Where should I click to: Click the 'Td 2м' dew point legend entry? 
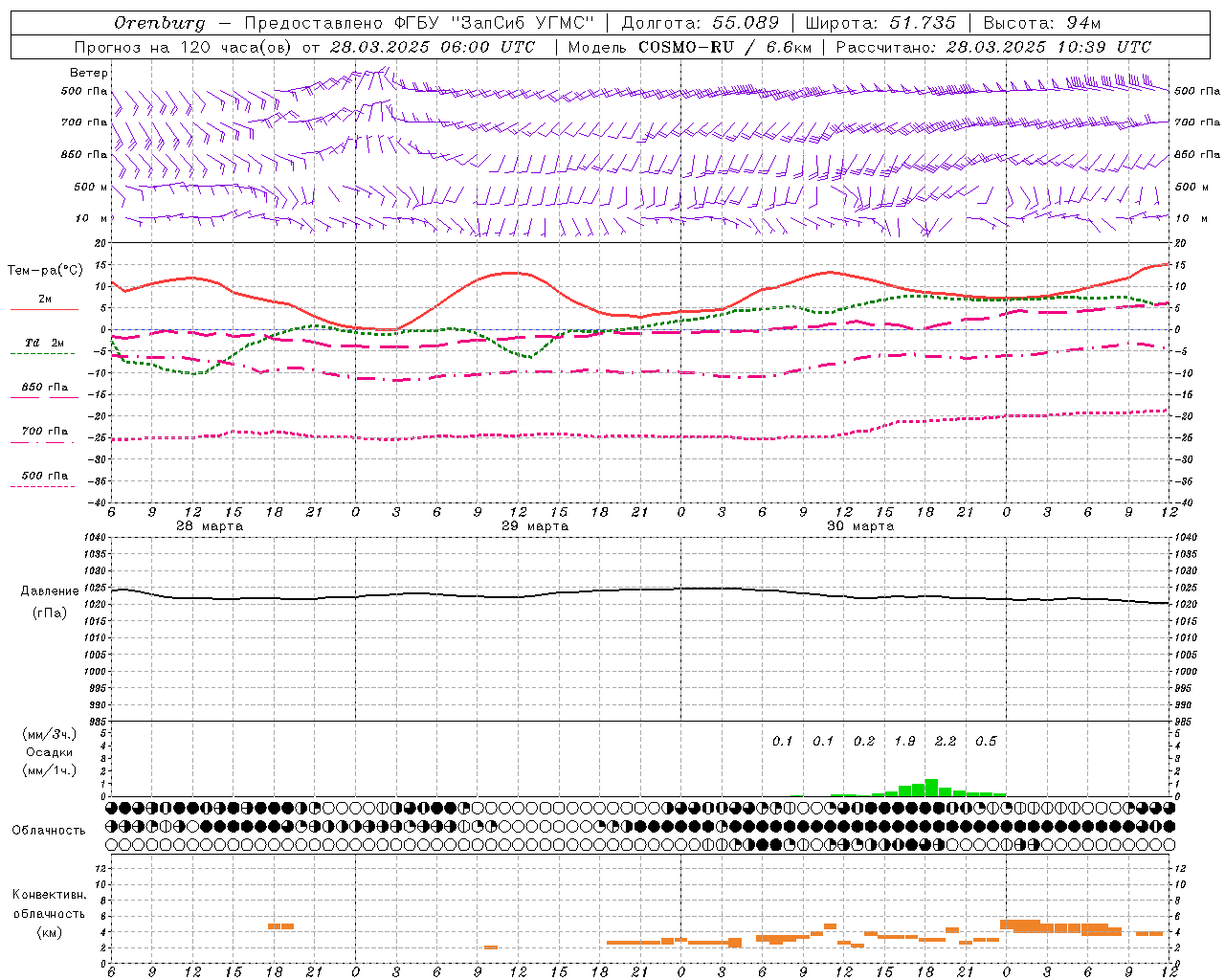click(45, 343)
